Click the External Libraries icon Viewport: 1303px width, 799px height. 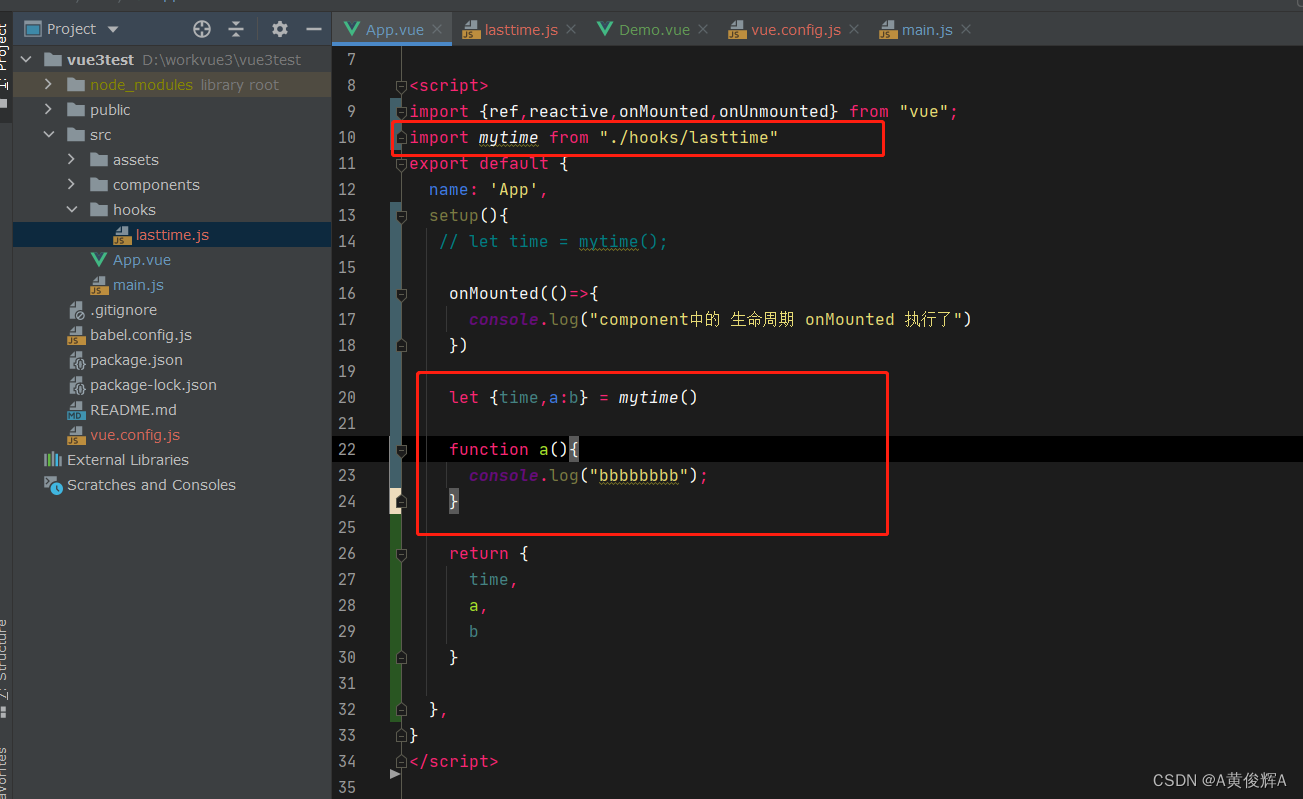tap(53, 460)
